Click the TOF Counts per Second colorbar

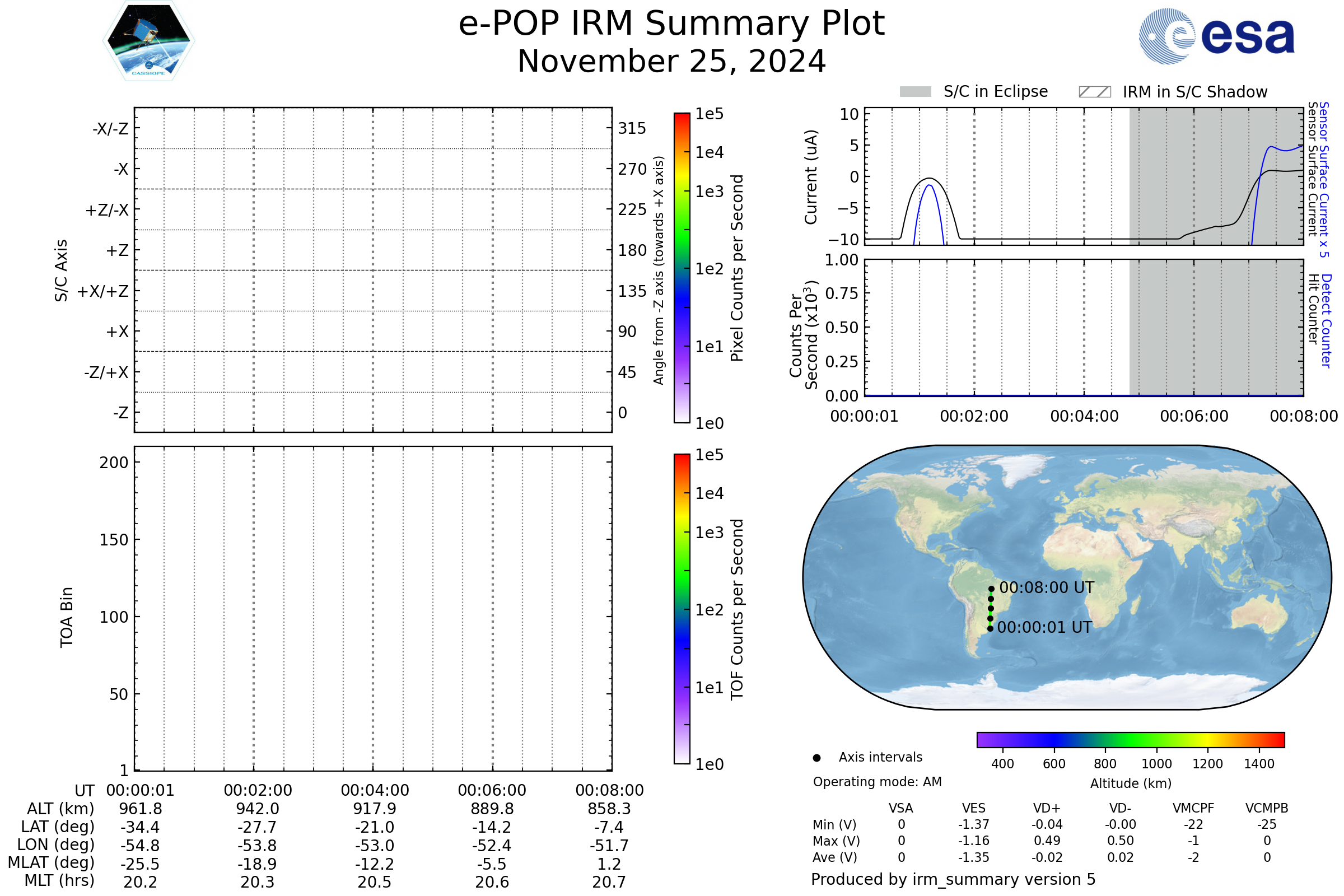pyautogui.click(x=682, y=609)
